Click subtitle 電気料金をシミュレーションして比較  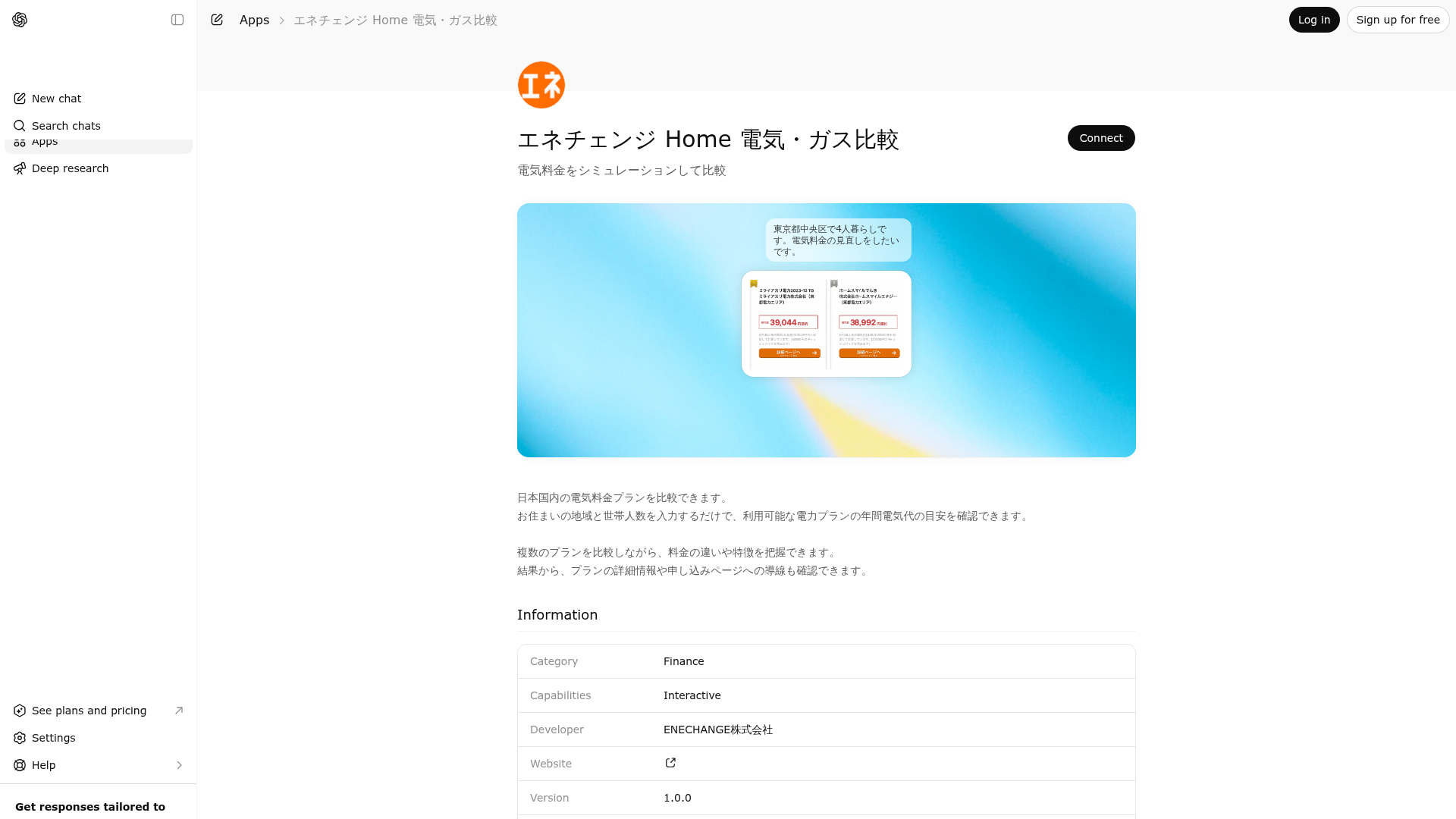pyautogui.click(x=622, y=171)
